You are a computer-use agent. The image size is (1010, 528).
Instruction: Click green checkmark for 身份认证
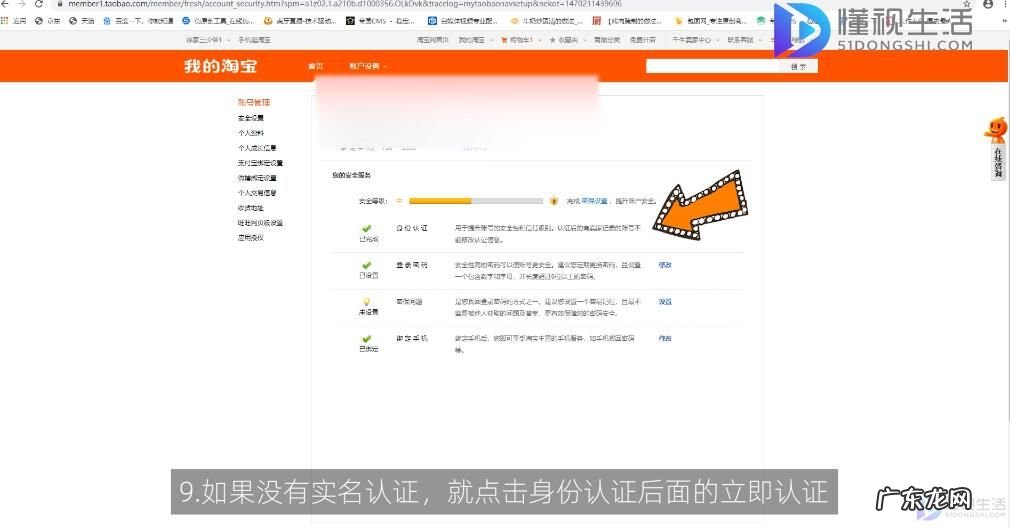367,229
